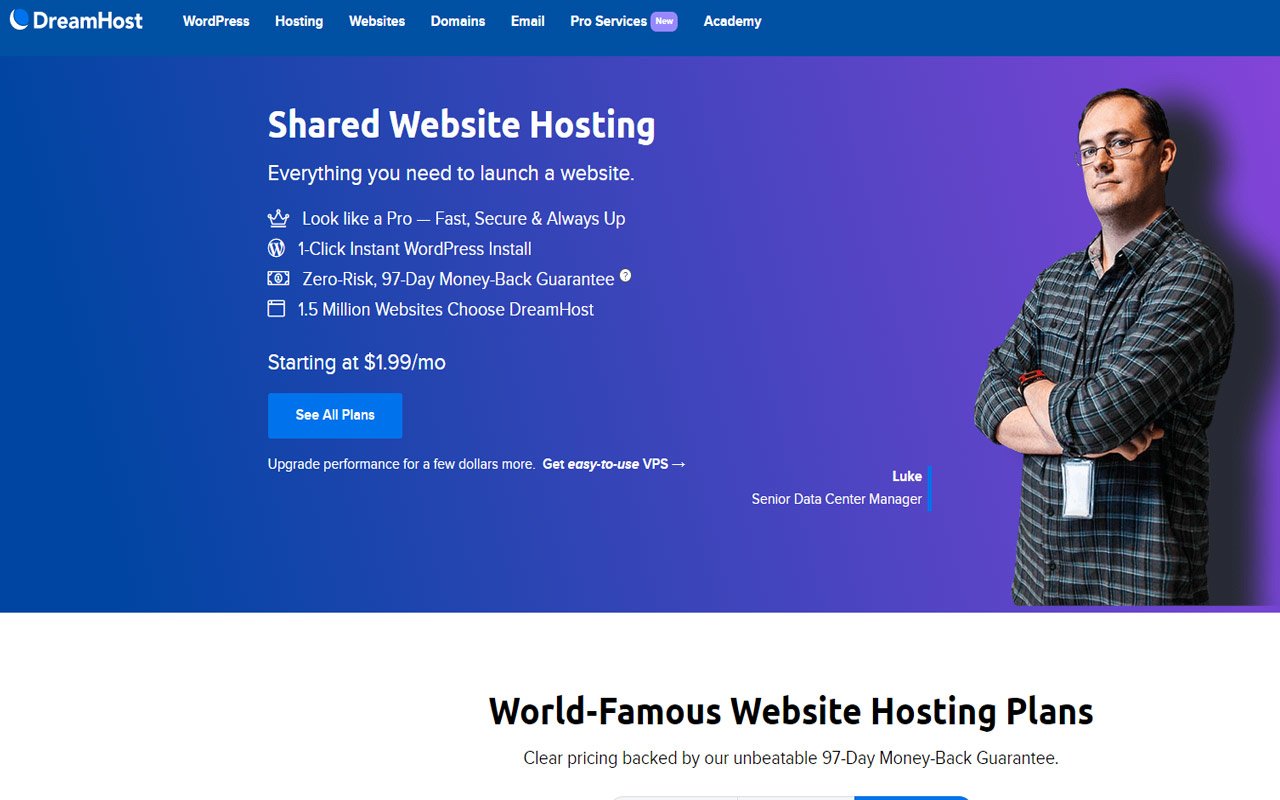
Task: Click the World-Famous Website Hosting Plans heading
Action: 791,711
